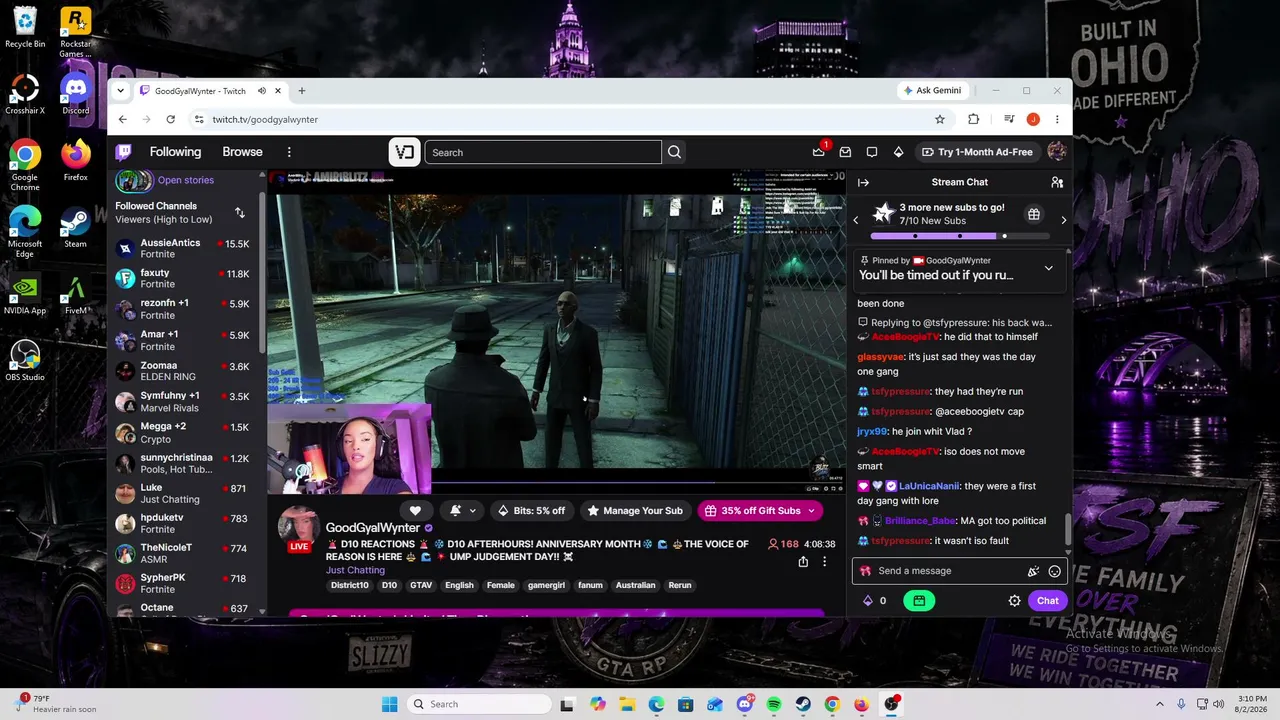Show hidden icons in system tray
1280x720 pixels.
1160,704
